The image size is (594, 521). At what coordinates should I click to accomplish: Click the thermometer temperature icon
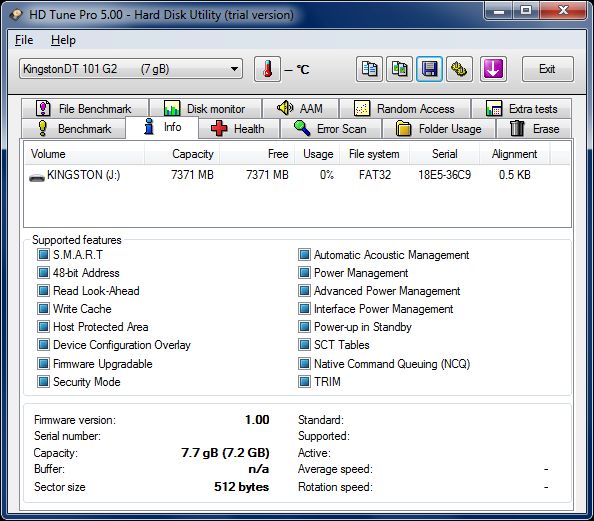click(267, 69)
